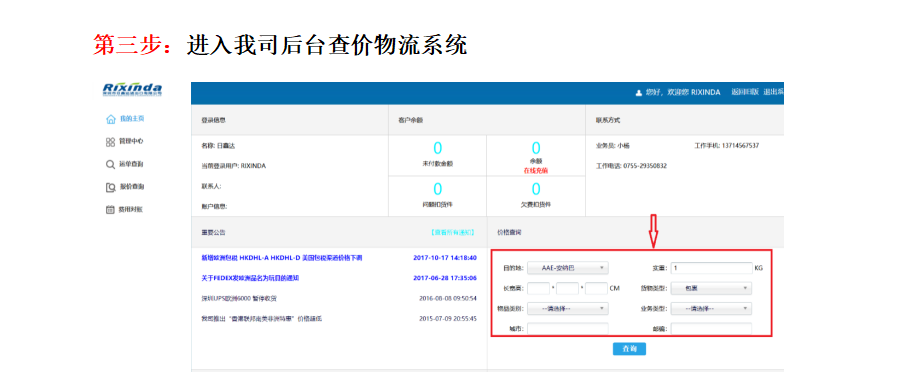Open the 业务类型 dropdown

711,308
